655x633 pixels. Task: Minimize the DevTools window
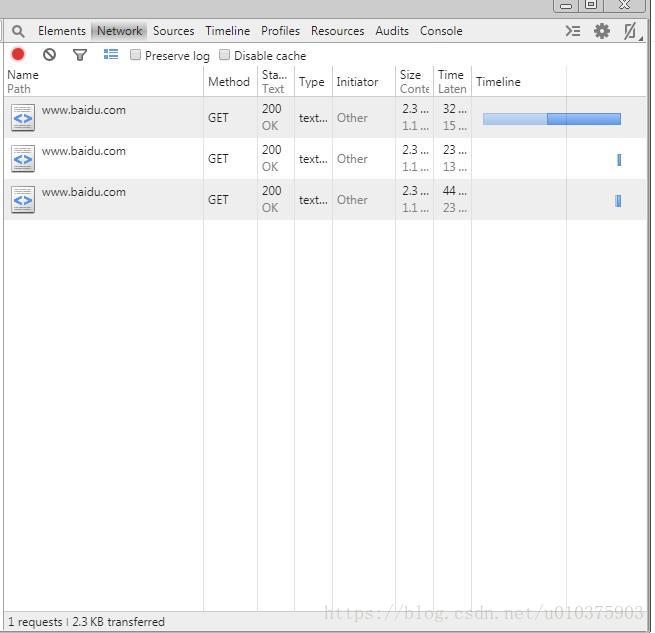[x=566, y=5]
